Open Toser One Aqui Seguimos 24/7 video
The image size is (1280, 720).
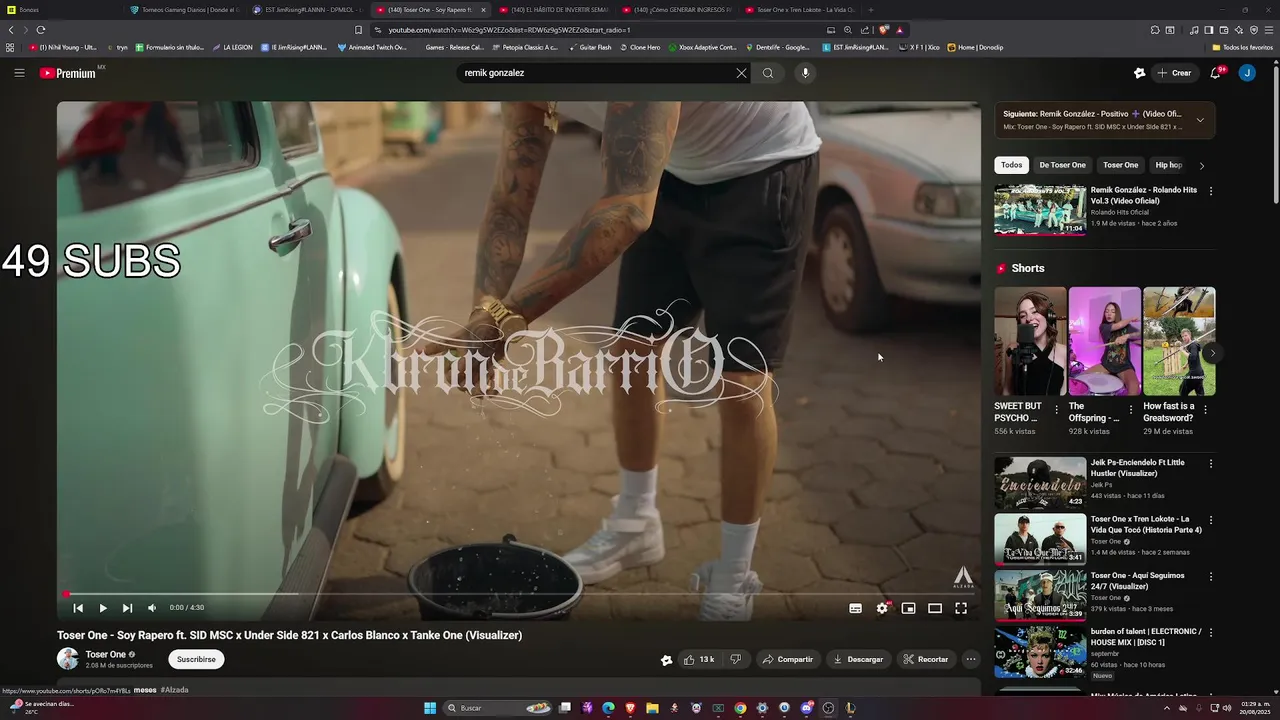coord(1137,581)
